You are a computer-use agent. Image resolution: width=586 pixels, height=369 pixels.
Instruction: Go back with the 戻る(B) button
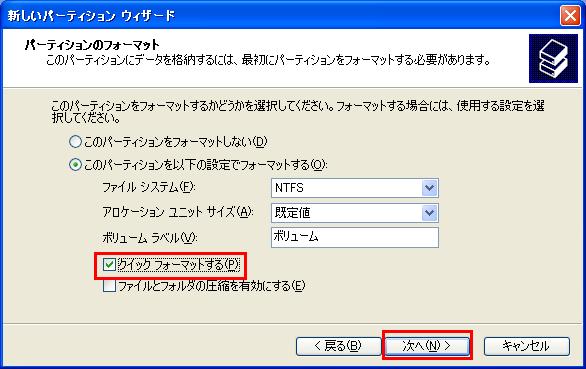[x=338, y=346]
